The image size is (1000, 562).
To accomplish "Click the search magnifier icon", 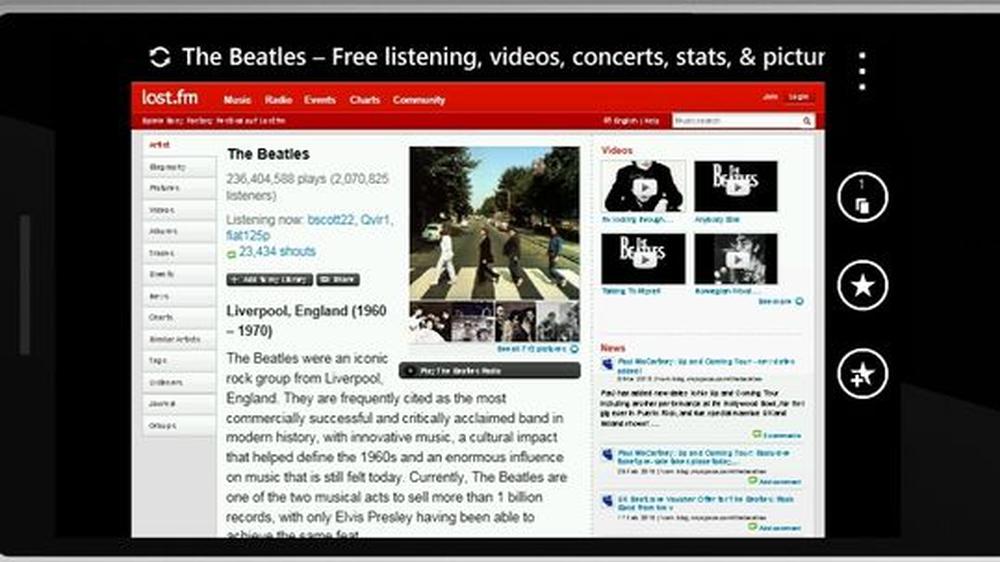I will coord(807,121).
